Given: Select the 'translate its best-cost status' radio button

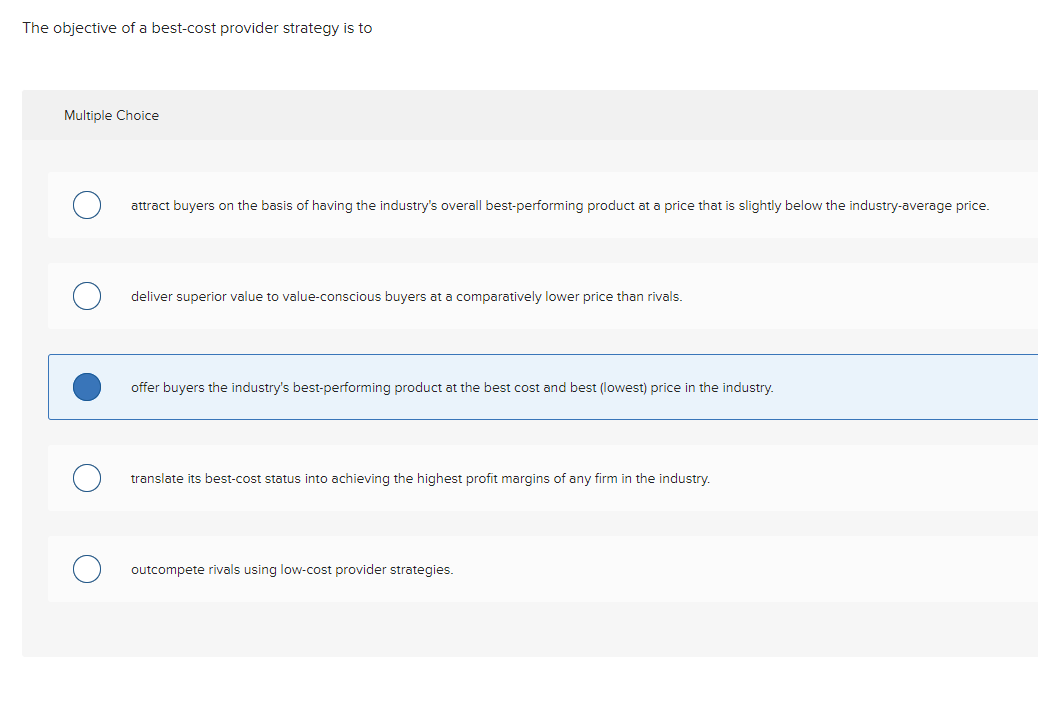Looking at the screenshot, I should (87, 478).
